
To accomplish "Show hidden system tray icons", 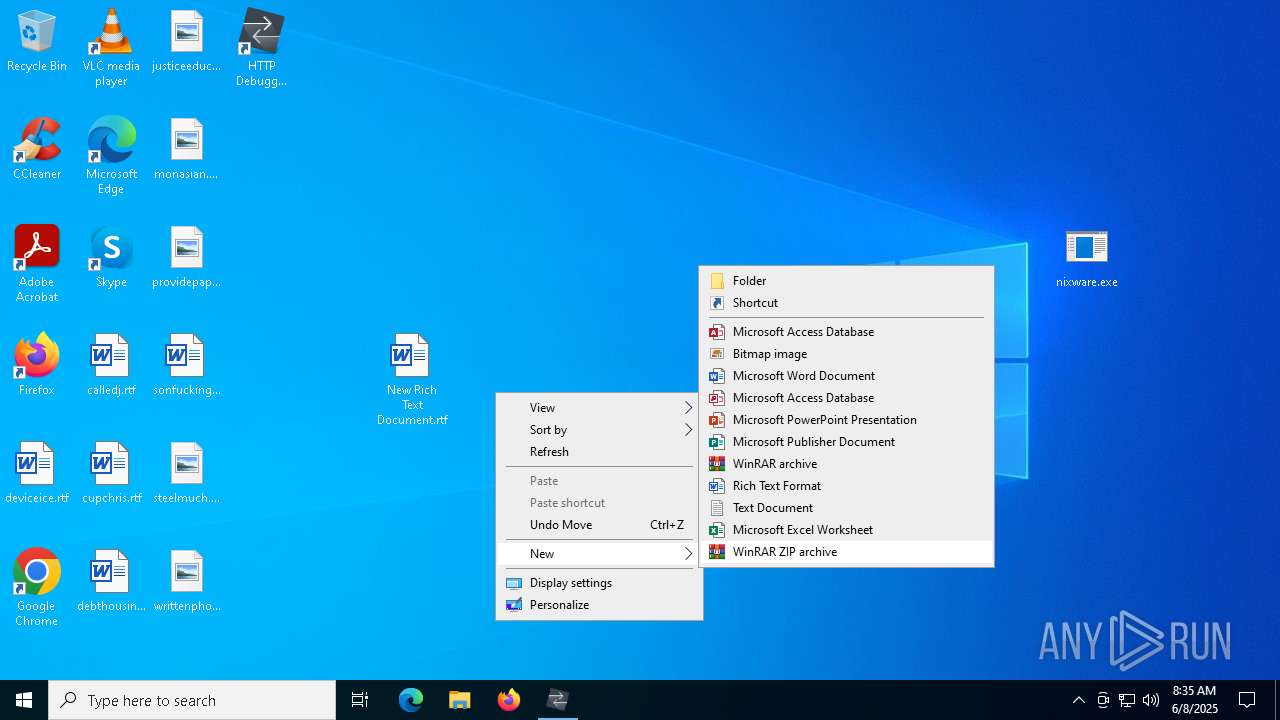I will click(x=1078, y=700).
